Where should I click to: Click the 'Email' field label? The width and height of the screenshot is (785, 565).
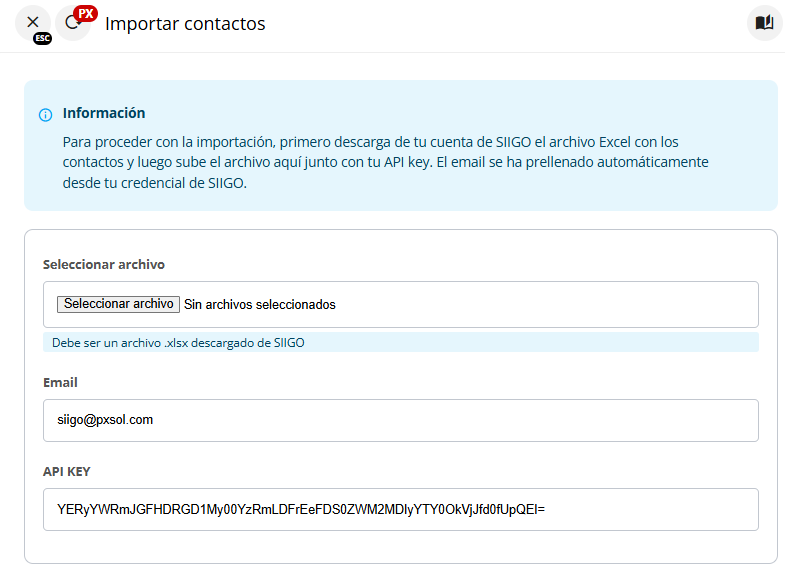click(x=60, y=382)
